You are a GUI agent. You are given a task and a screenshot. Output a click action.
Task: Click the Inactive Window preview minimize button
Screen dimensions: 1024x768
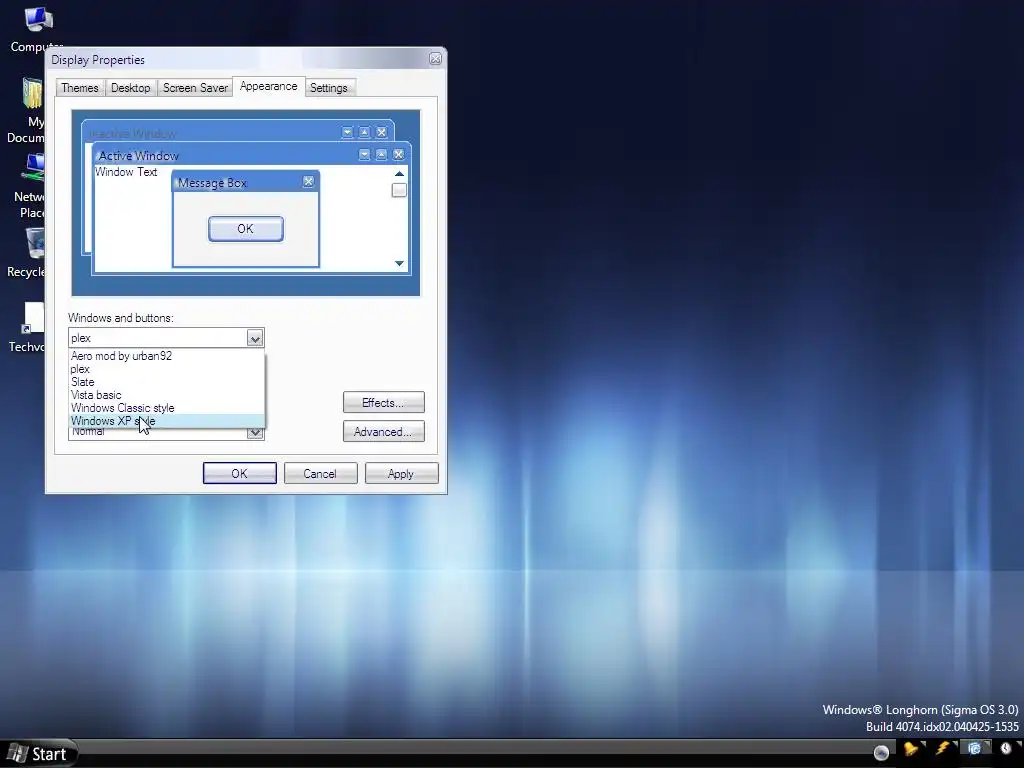[x=347, y=132]
